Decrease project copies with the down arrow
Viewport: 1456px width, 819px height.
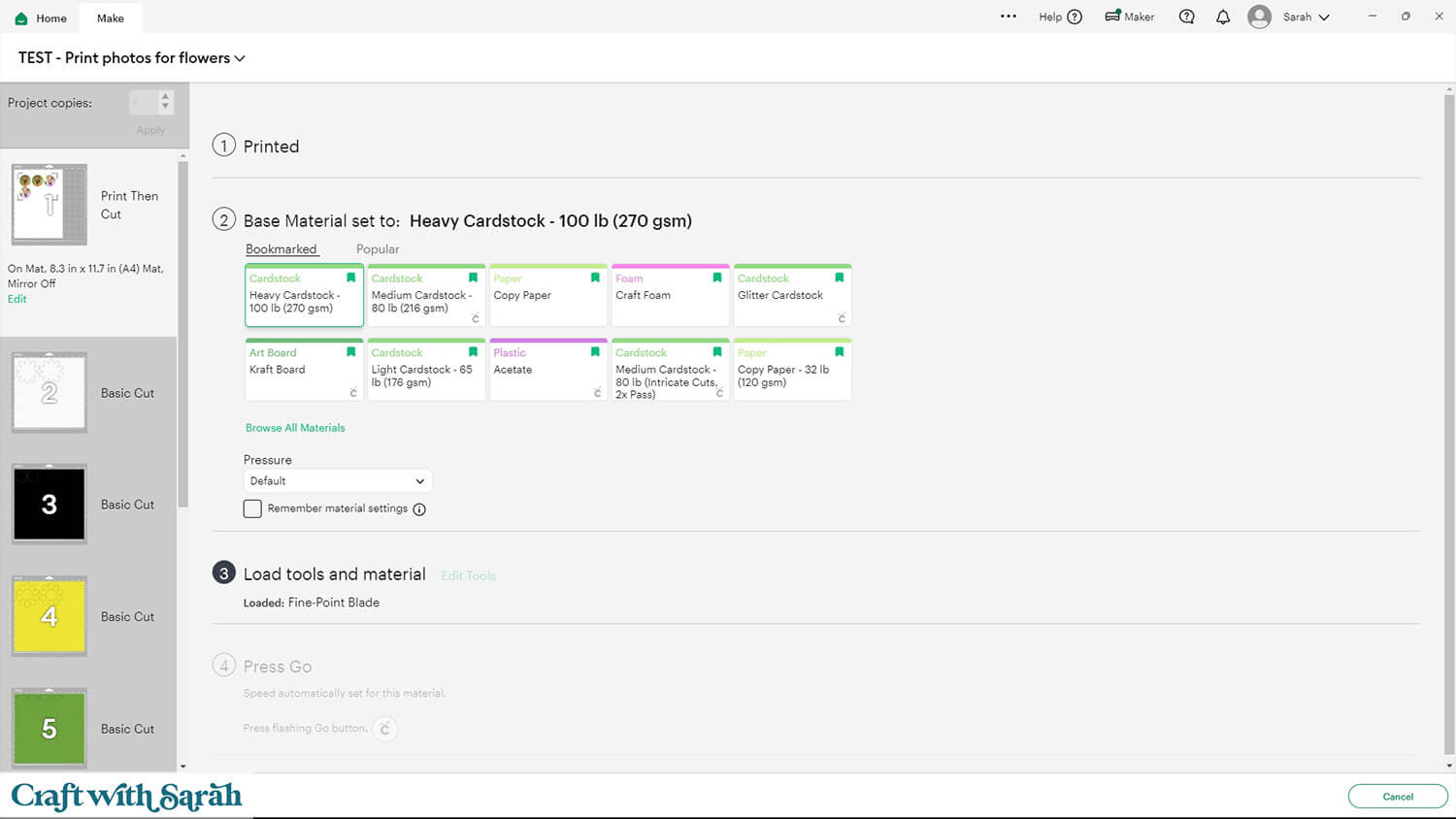point(165,107)
